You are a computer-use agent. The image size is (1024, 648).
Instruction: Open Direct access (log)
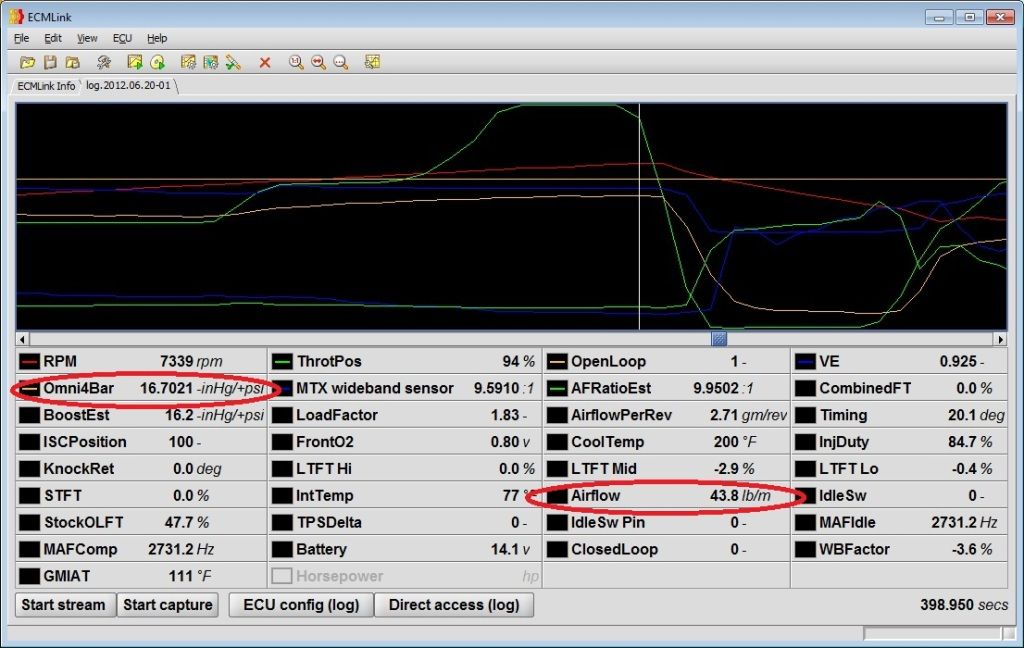click(x=454, y=605)
